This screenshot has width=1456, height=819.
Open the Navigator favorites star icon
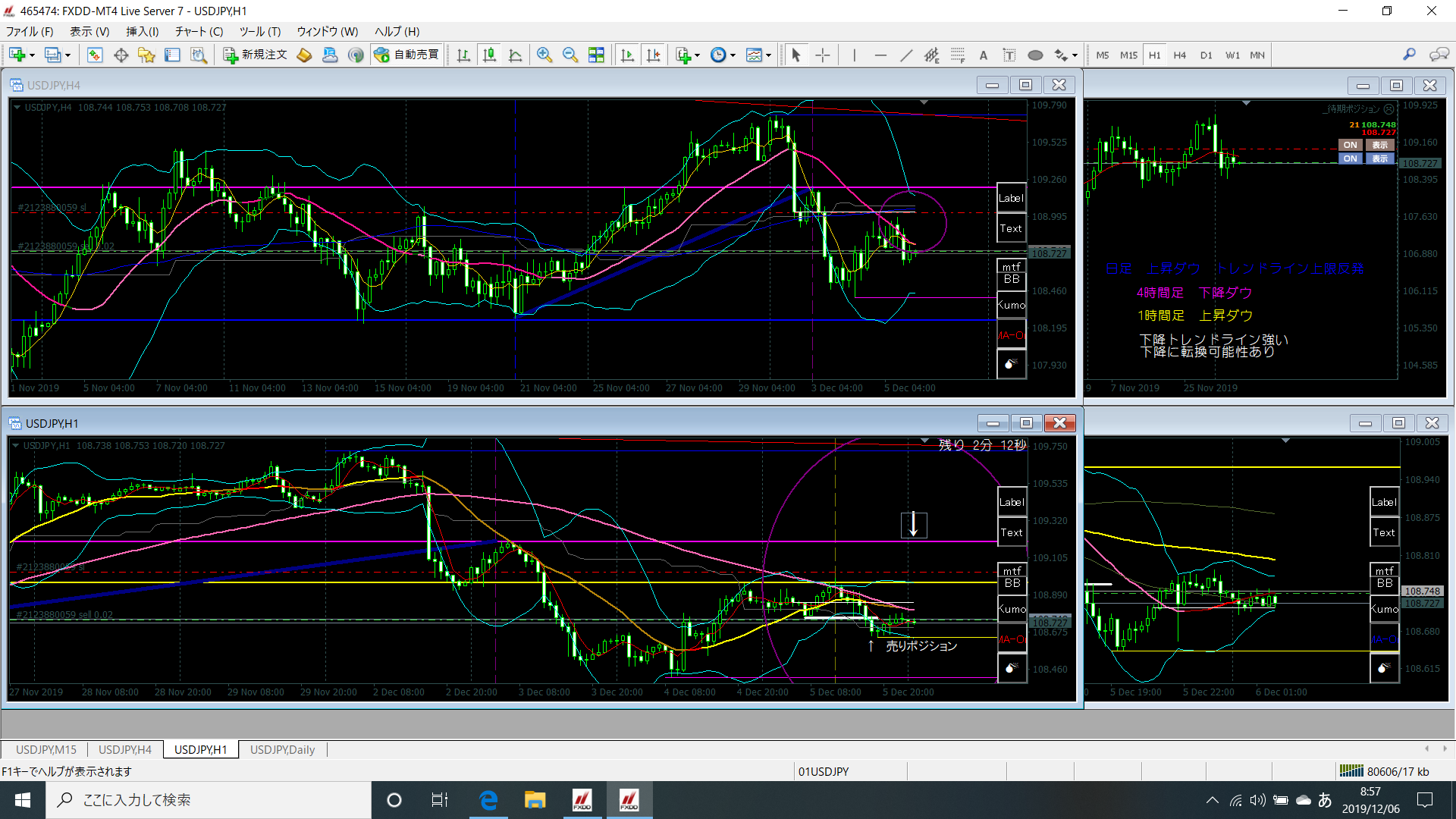pos(146,55)
